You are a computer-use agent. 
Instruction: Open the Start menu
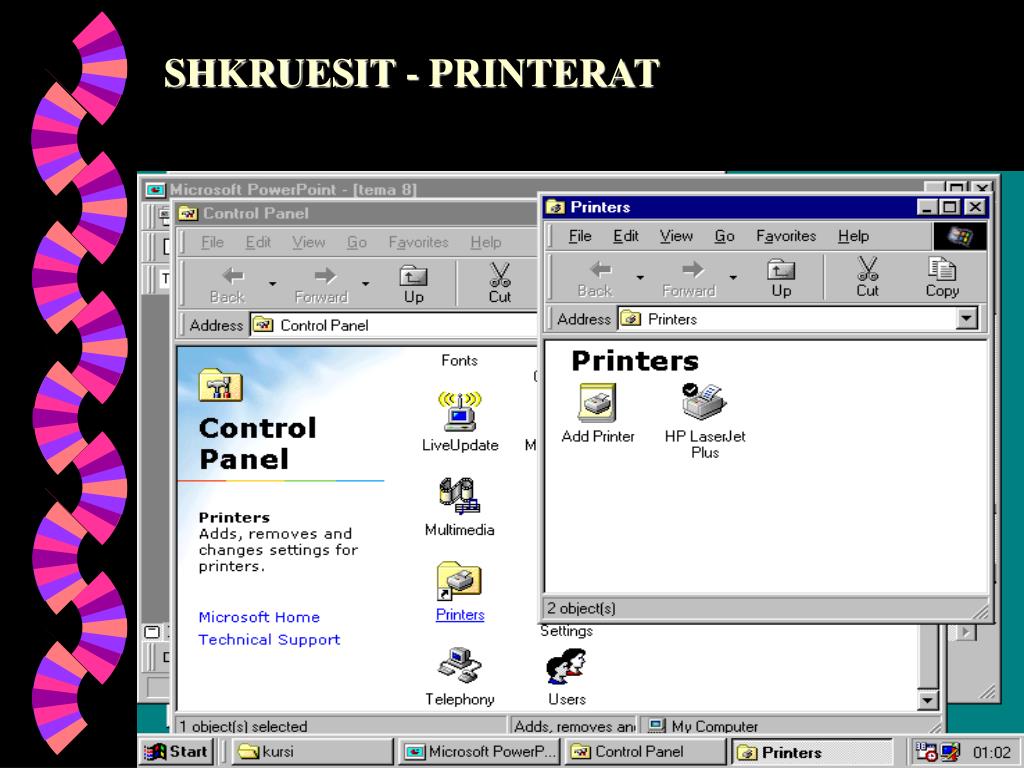click(x=176, y=752)
